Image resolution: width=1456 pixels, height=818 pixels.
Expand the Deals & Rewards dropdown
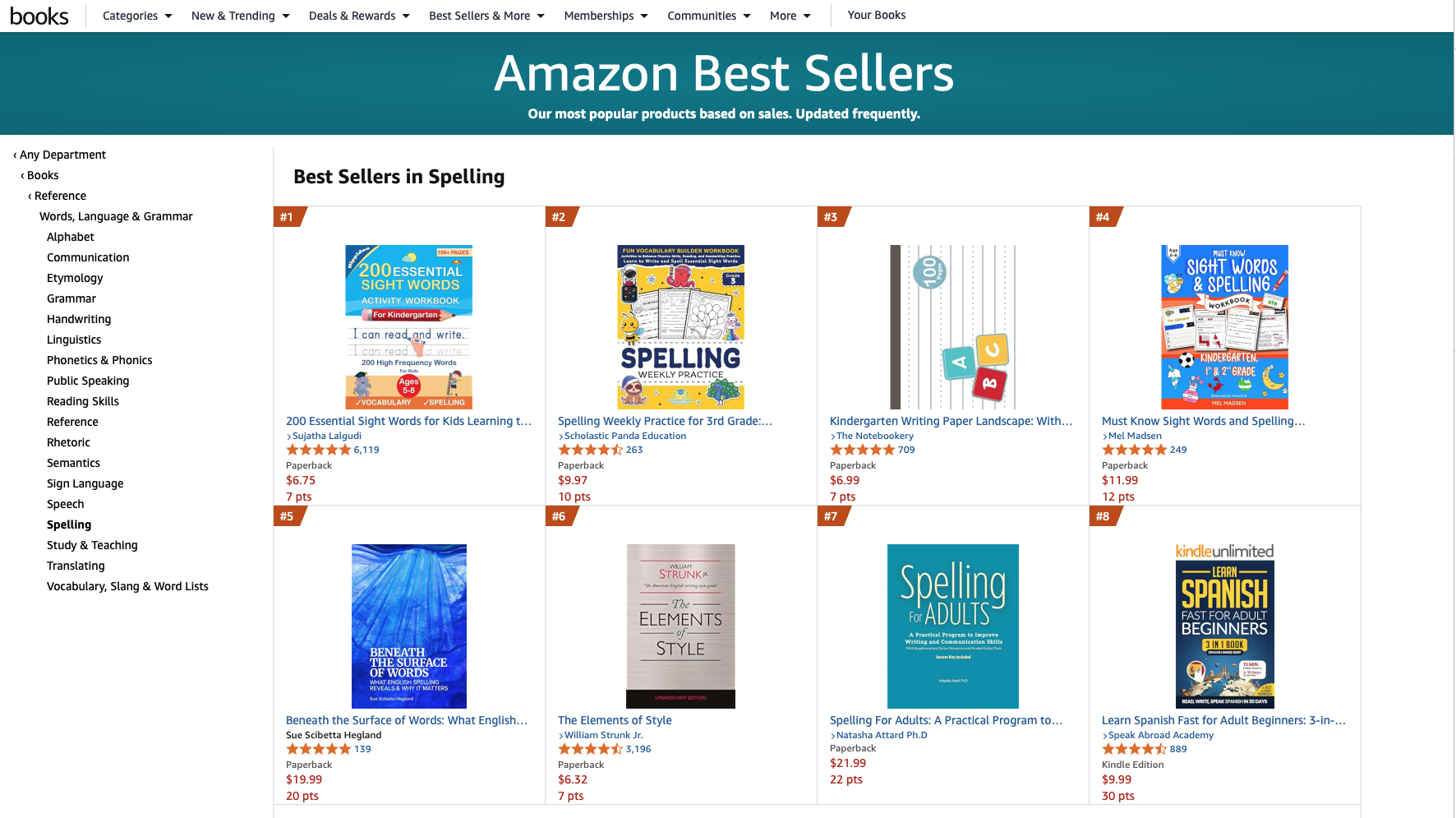[359, 16]
